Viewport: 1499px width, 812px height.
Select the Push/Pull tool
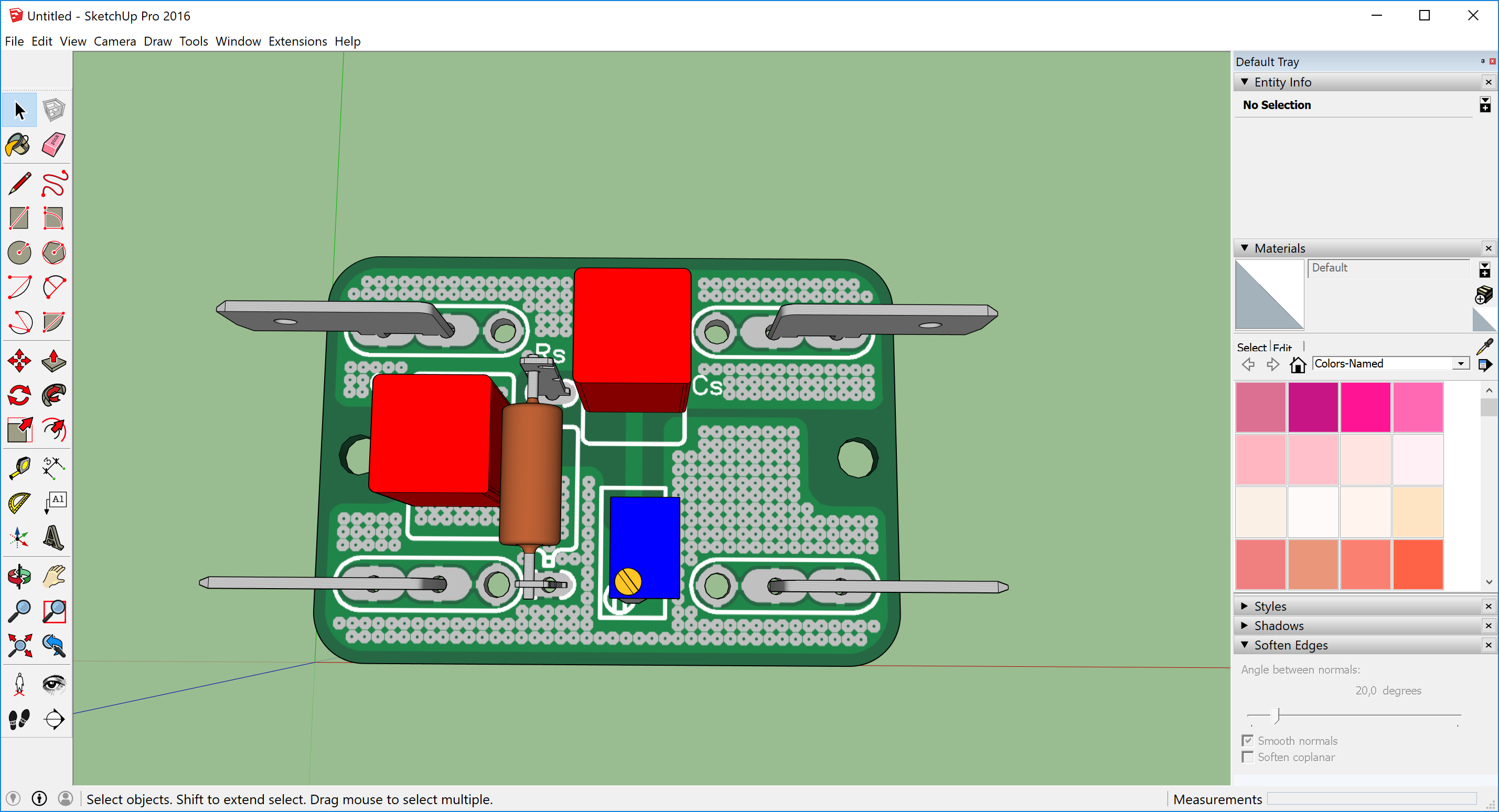click(x=54, y=361)
